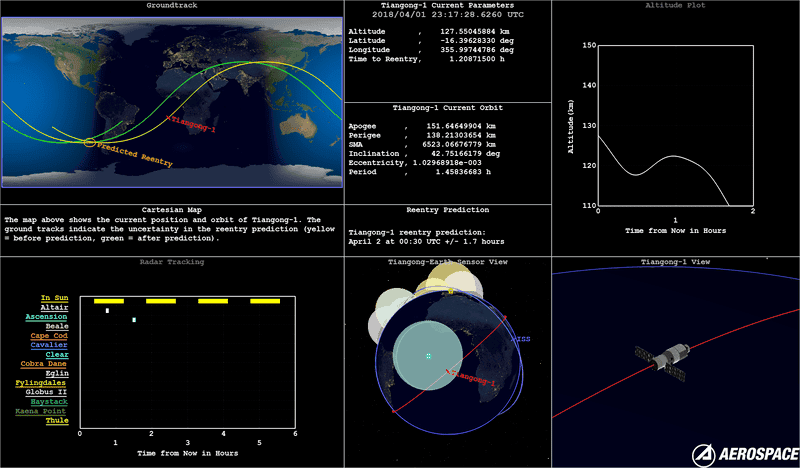
Task: Click the white Altair tracking marker
Action: click(x=107, y=310)
